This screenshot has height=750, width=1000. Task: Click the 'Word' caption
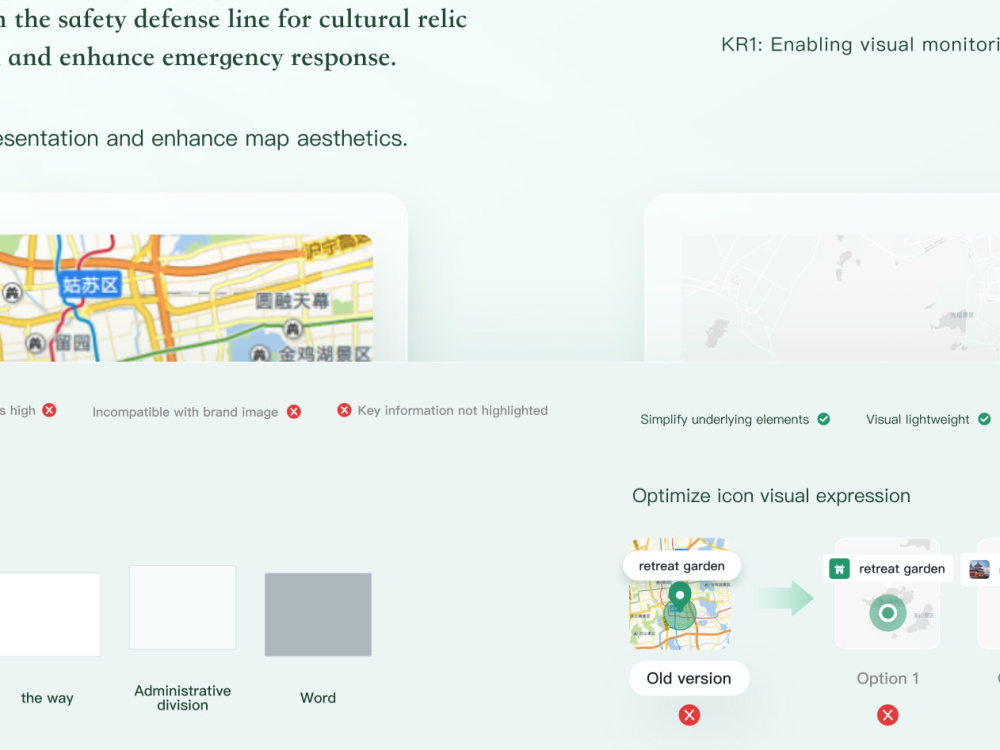point(318,698)
